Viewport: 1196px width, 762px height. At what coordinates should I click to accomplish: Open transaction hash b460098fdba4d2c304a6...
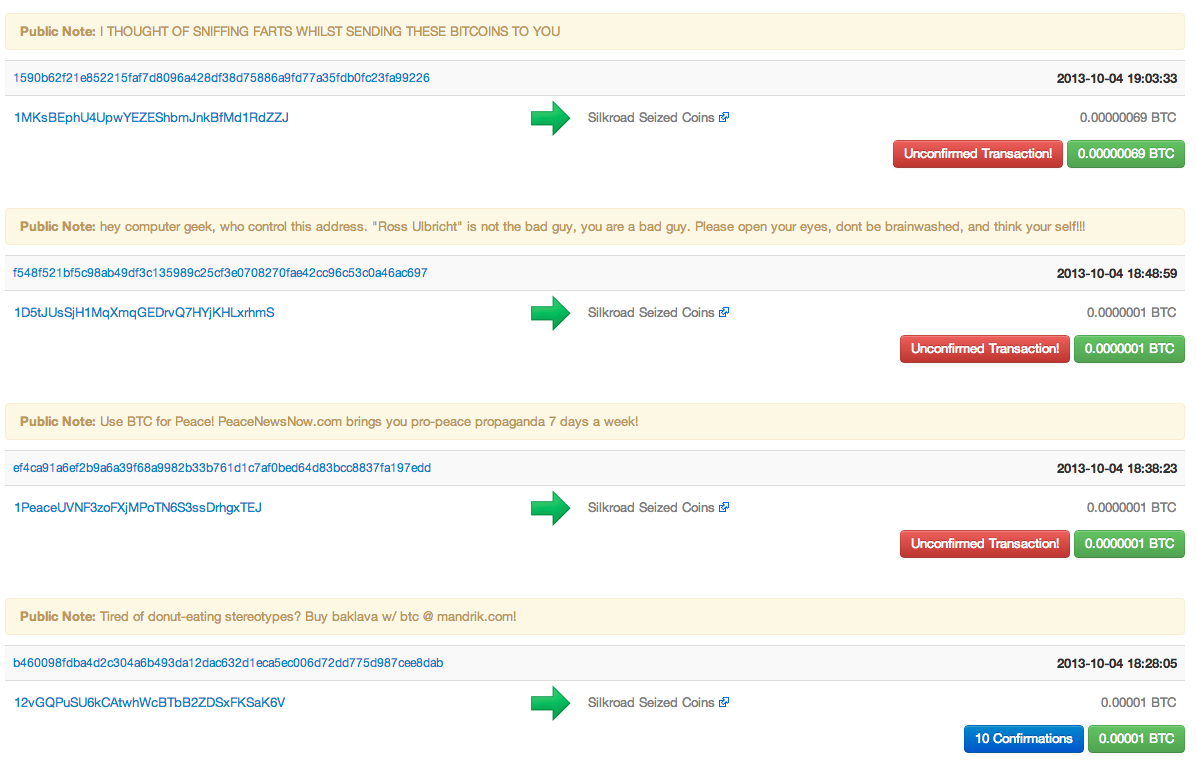[x=228, y=664]
